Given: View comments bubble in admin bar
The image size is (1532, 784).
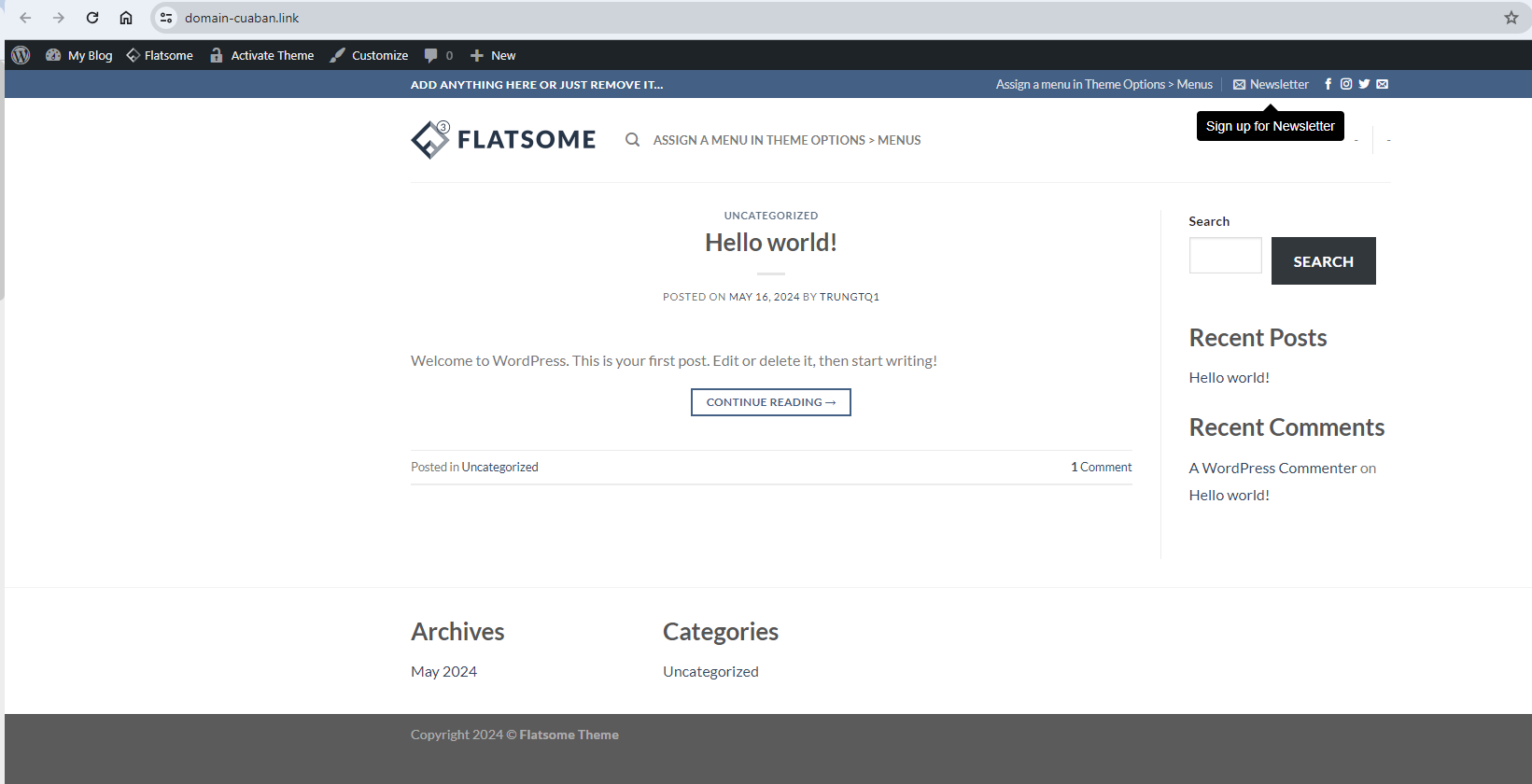Looking at the screenshot, I should [x=438, y=55].
